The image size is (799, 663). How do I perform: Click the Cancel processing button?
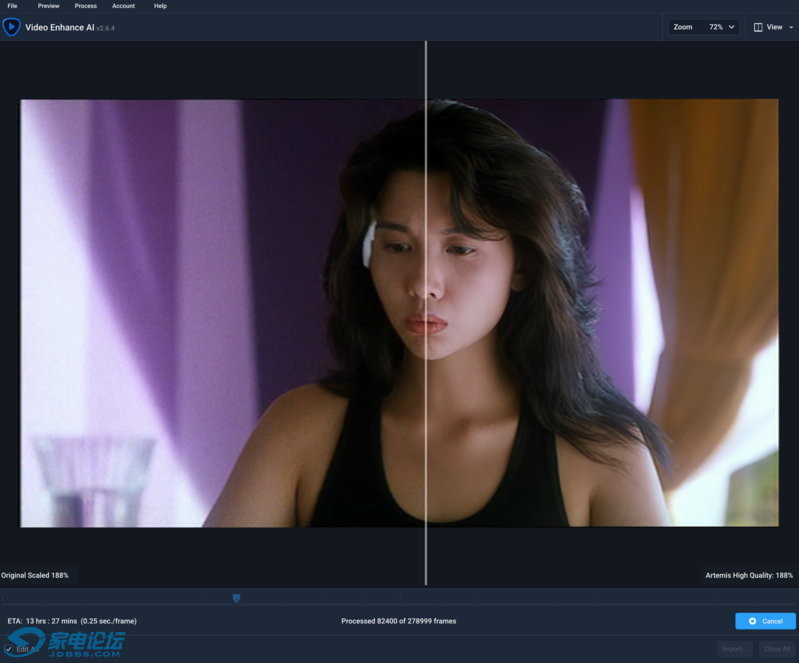(x=765, y=621)
